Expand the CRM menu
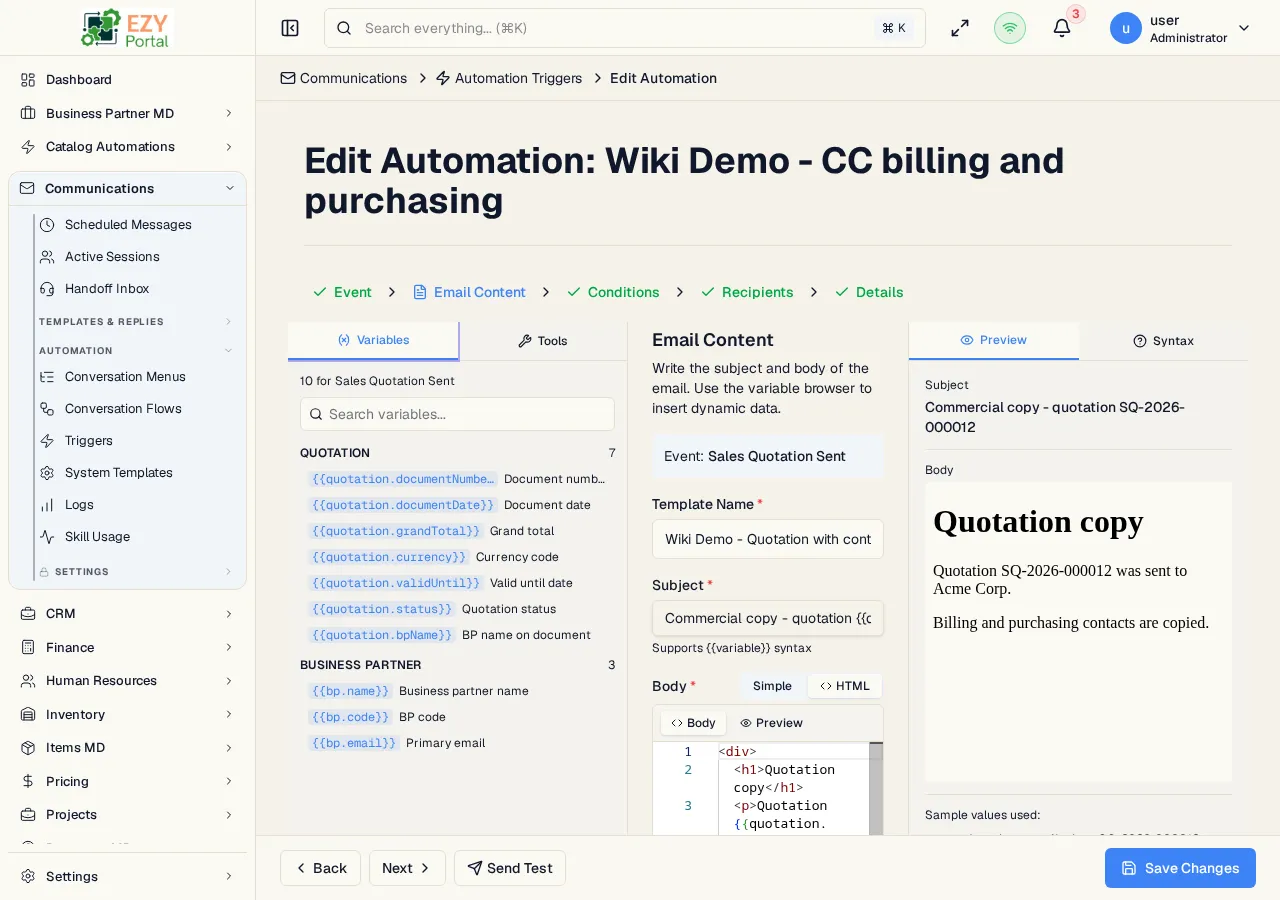The height and width of the screenshot is (900, 1280). click(x=128, y=614)
